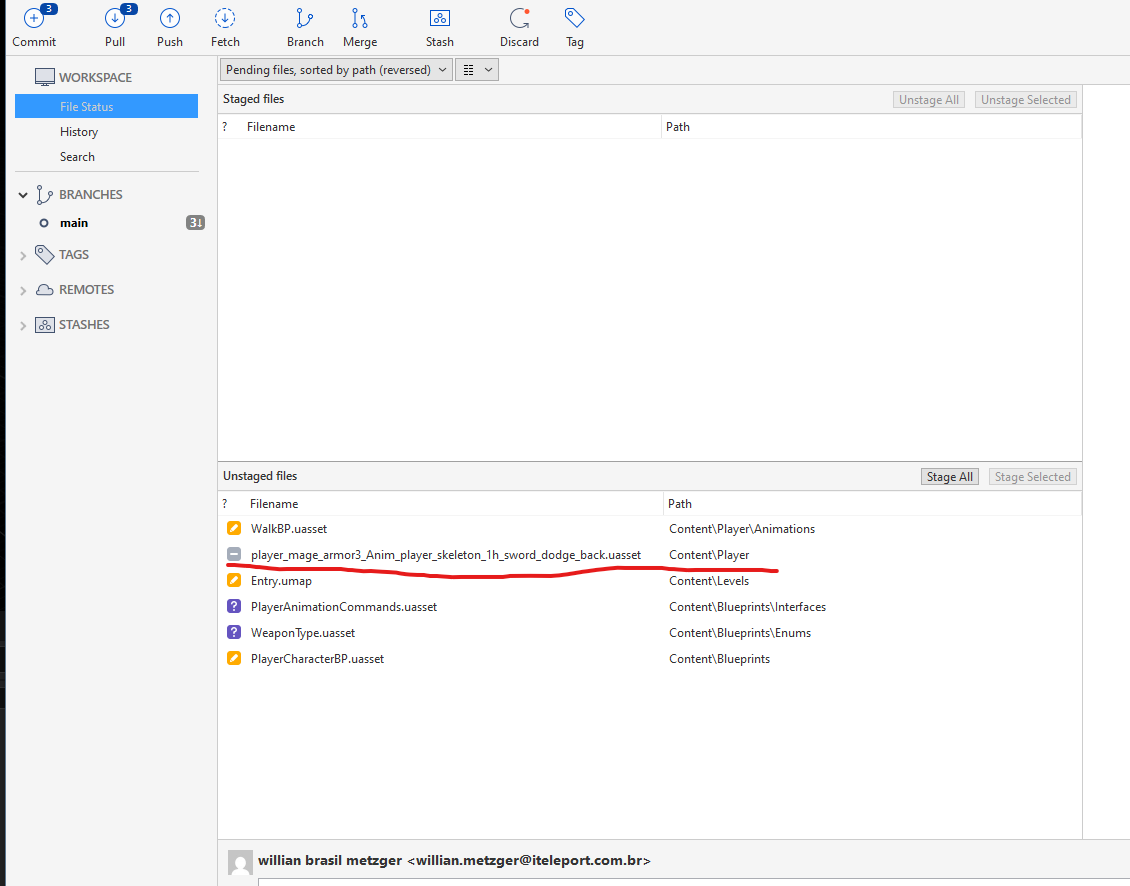1130x886 pixels.
Task: Click the user avatar next to willian brasil metzger
Action: 240,862
